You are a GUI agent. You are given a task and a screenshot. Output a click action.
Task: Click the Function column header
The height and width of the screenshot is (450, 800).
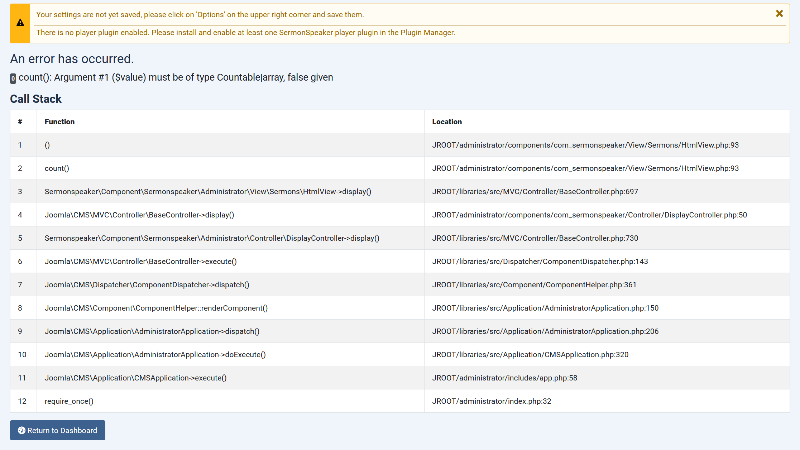pyautogui.click(x=60, y=122)
